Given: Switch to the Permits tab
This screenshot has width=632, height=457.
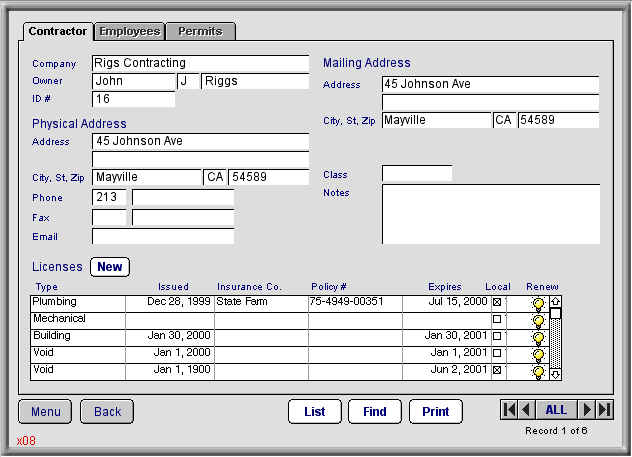Looking at the screenshot, I should click(x=200, y=31).
